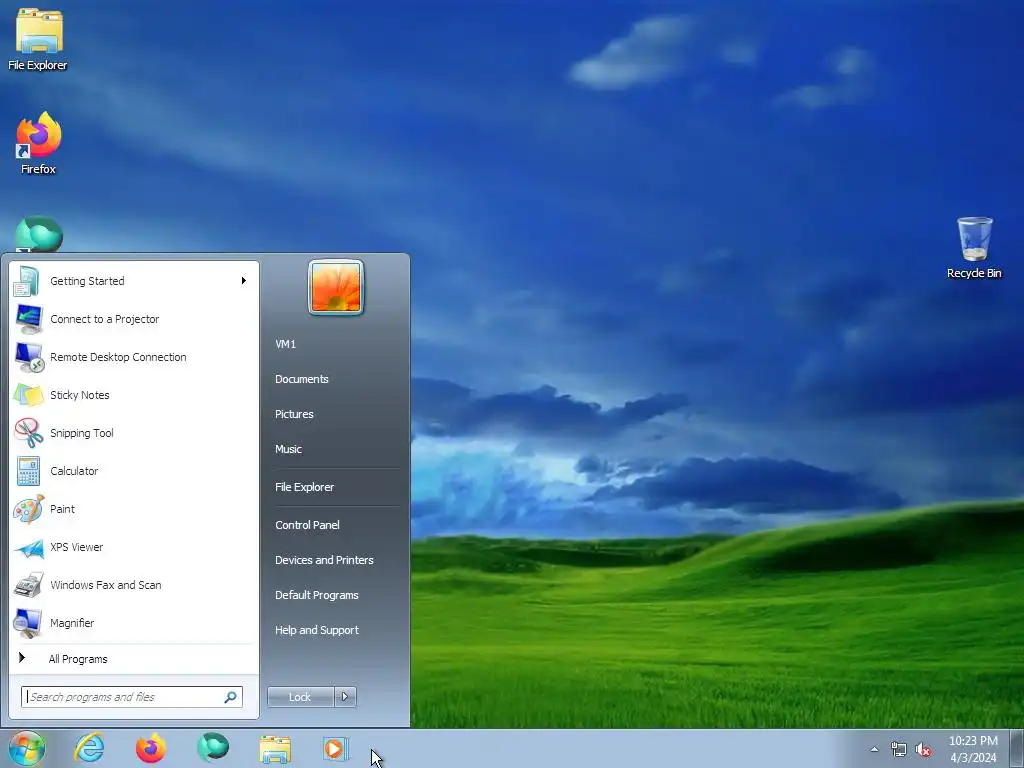Click the user account picture in Start menu
Image resolution: width=1024 pixels, height=768 pixels.
point(336,287)
